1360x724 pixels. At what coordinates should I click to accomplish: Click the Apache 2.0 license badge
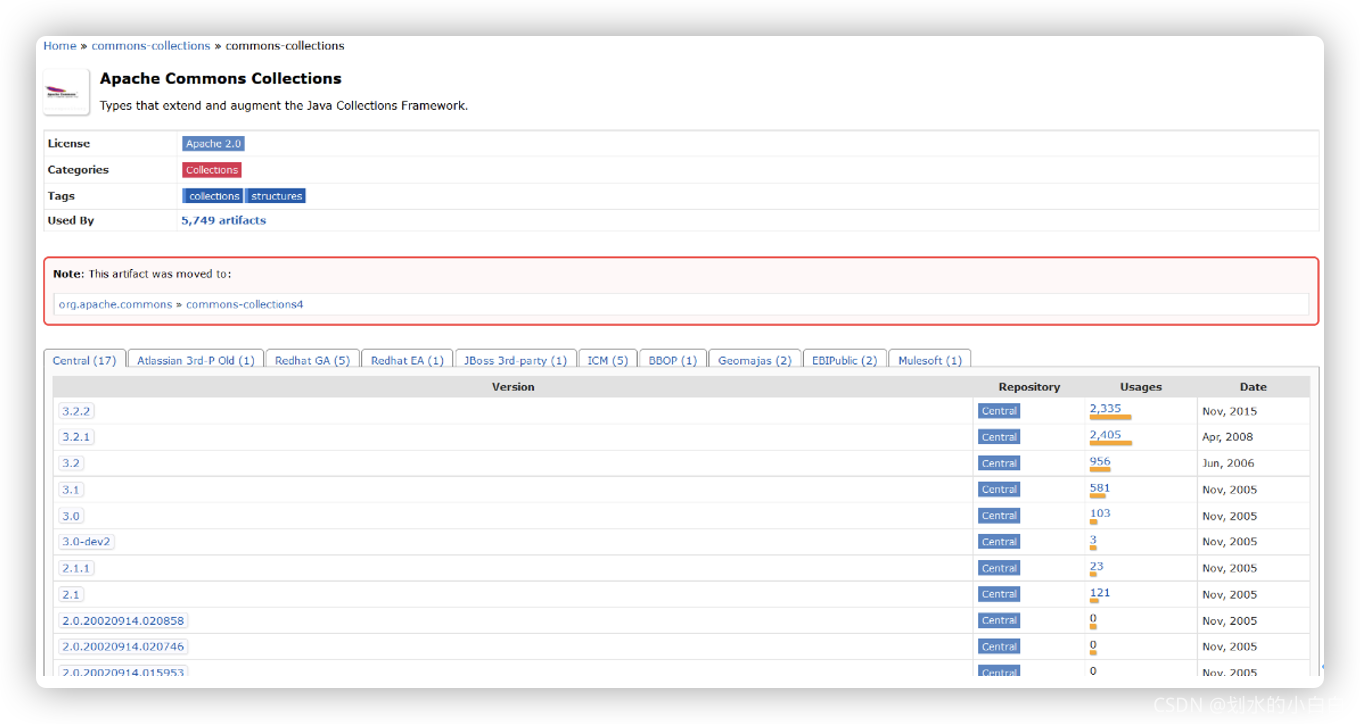213,144
